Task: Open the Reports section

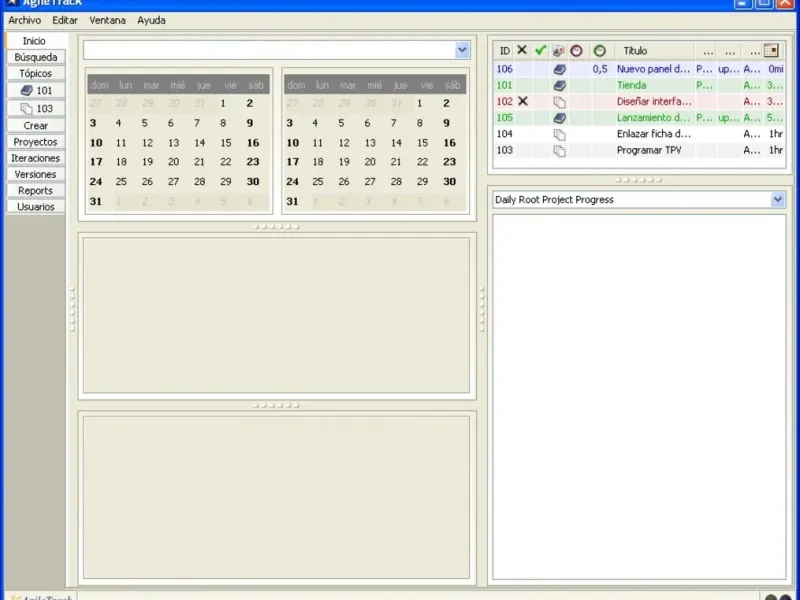Action: pos(36,190)
